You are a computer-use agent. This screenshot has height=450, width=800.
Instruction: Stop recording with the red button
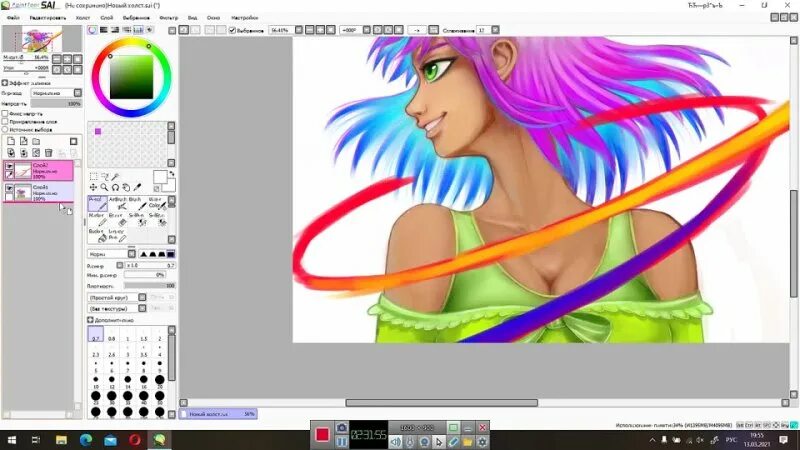(322, 434)
